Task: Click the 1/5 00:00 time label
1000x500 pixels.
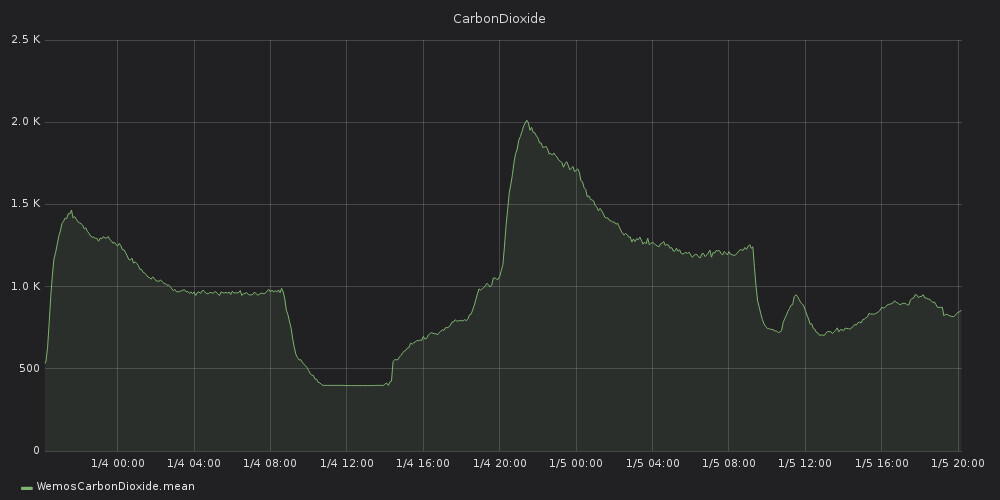Action: (575, 463)
